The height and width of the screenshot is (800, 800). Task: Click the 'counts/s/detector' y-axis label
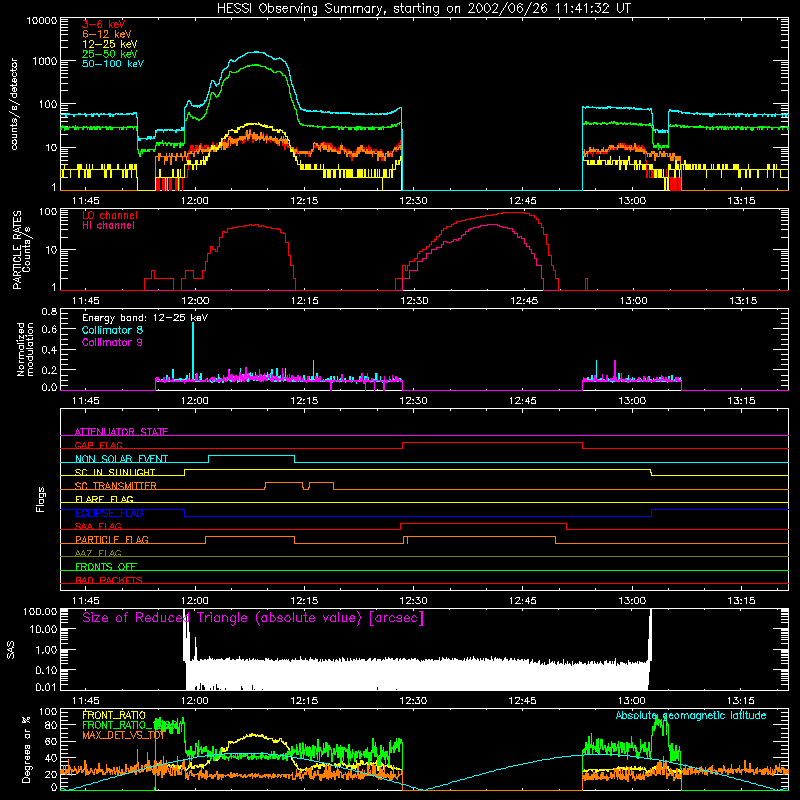pos(14,104)
